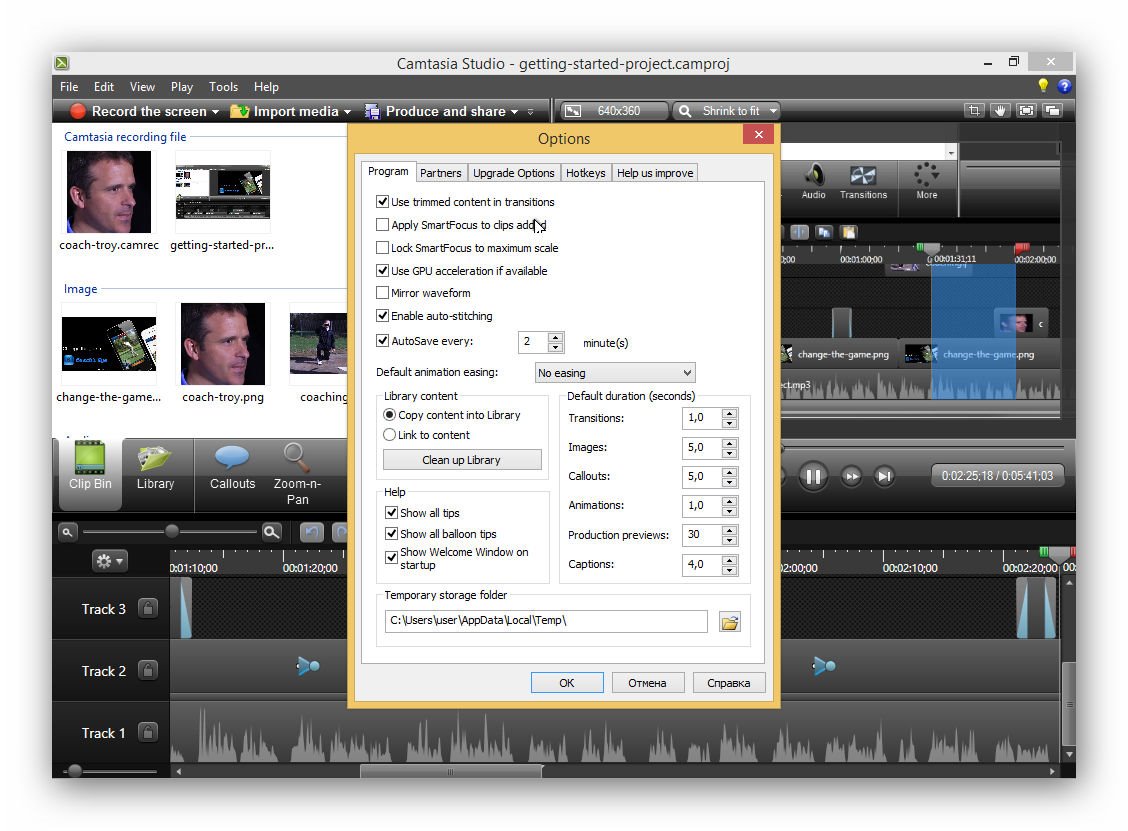Click the timeline zoom out magnifier
The height and width of the screenshot is (831, 1128).
click(67, 532)
